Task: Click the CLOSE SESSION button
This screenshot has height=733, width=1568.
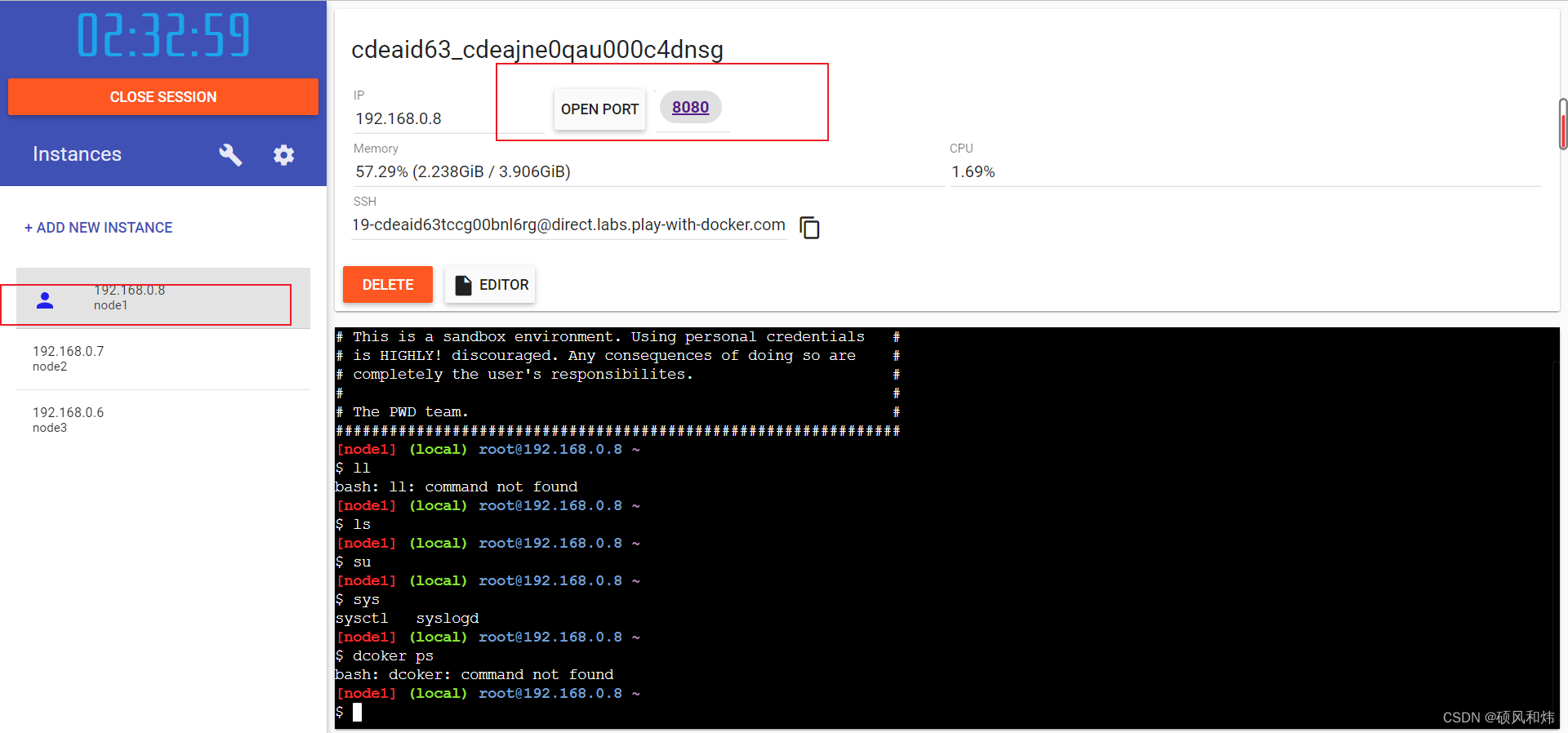Action: (163, 97)
